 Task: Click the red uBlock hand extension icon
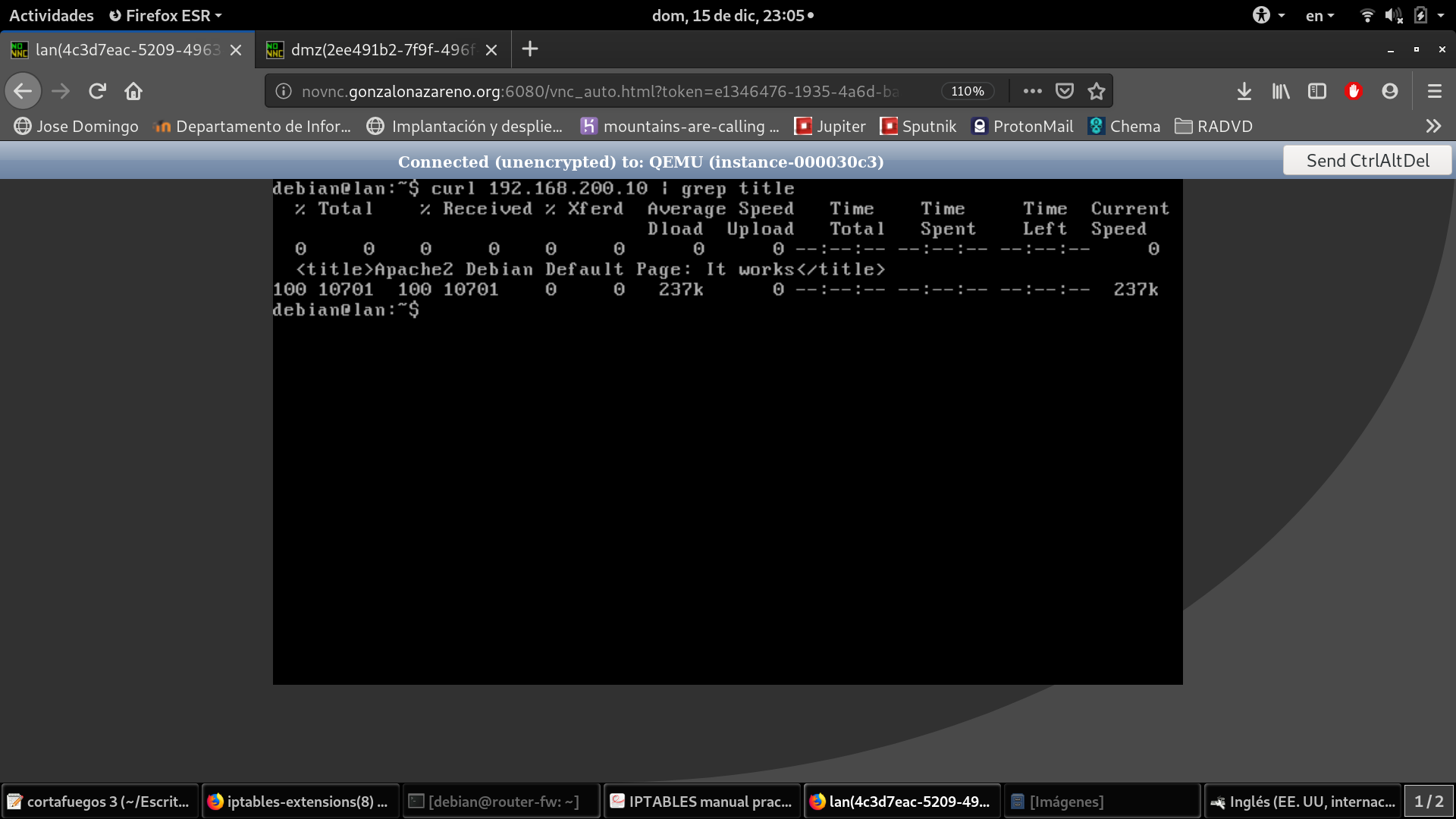[1354, 91]
